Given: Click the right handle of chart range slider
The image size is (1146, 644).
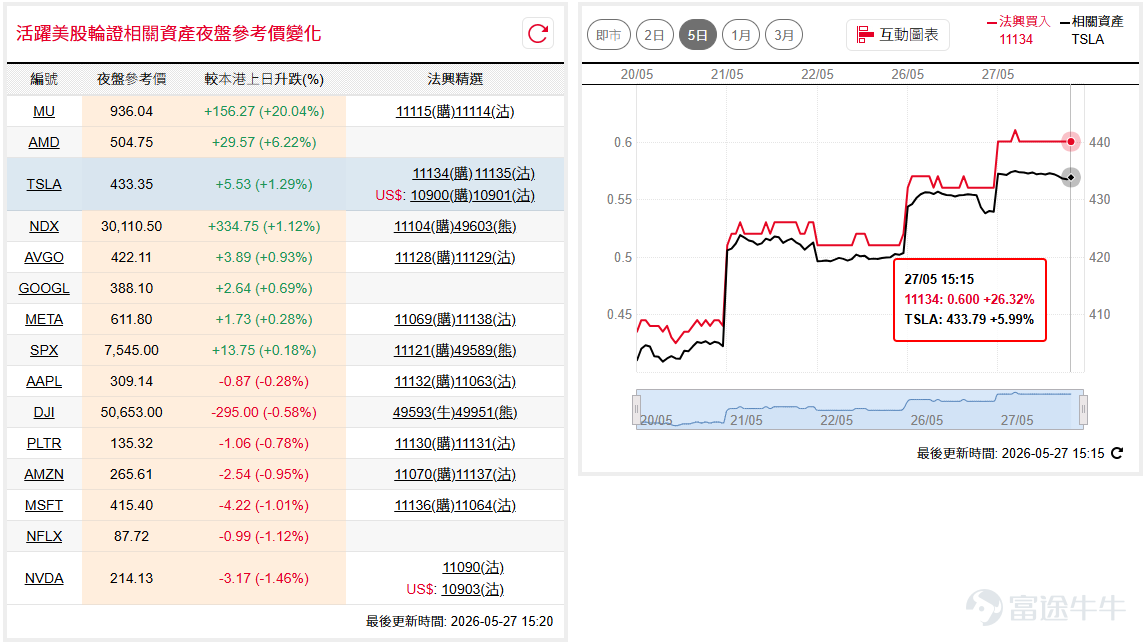Looking at the screenshot, I should [1083, 409].
